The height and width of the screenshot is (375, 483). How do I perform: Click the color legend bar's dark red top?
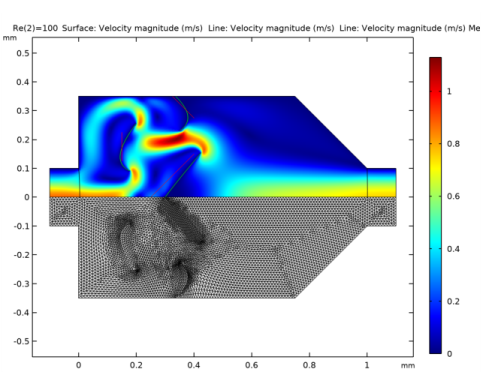coord(435,62)
